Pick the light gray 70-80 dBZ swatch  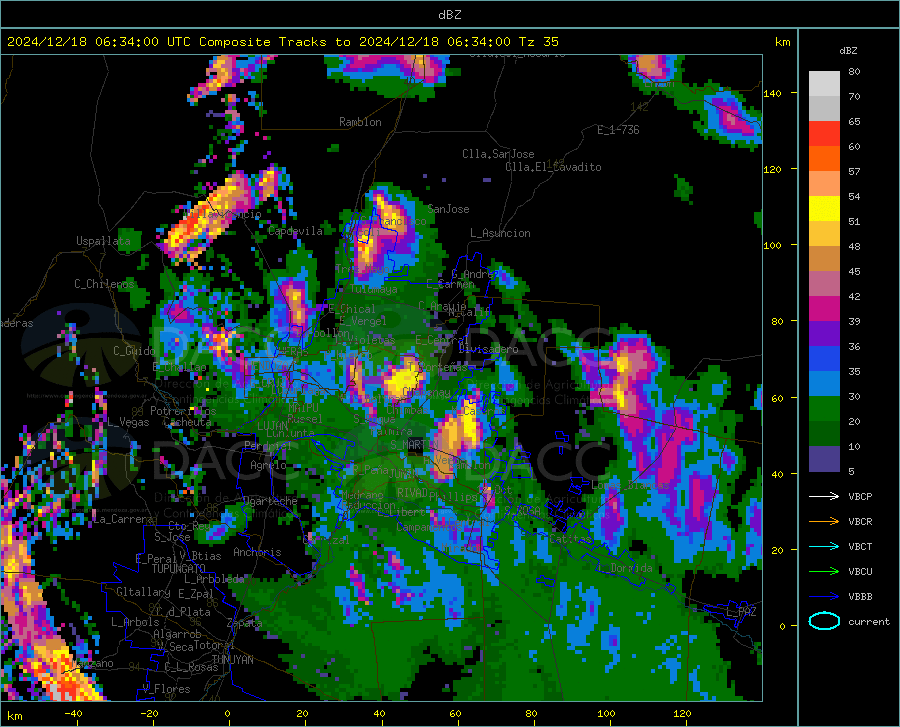[824, 84]
